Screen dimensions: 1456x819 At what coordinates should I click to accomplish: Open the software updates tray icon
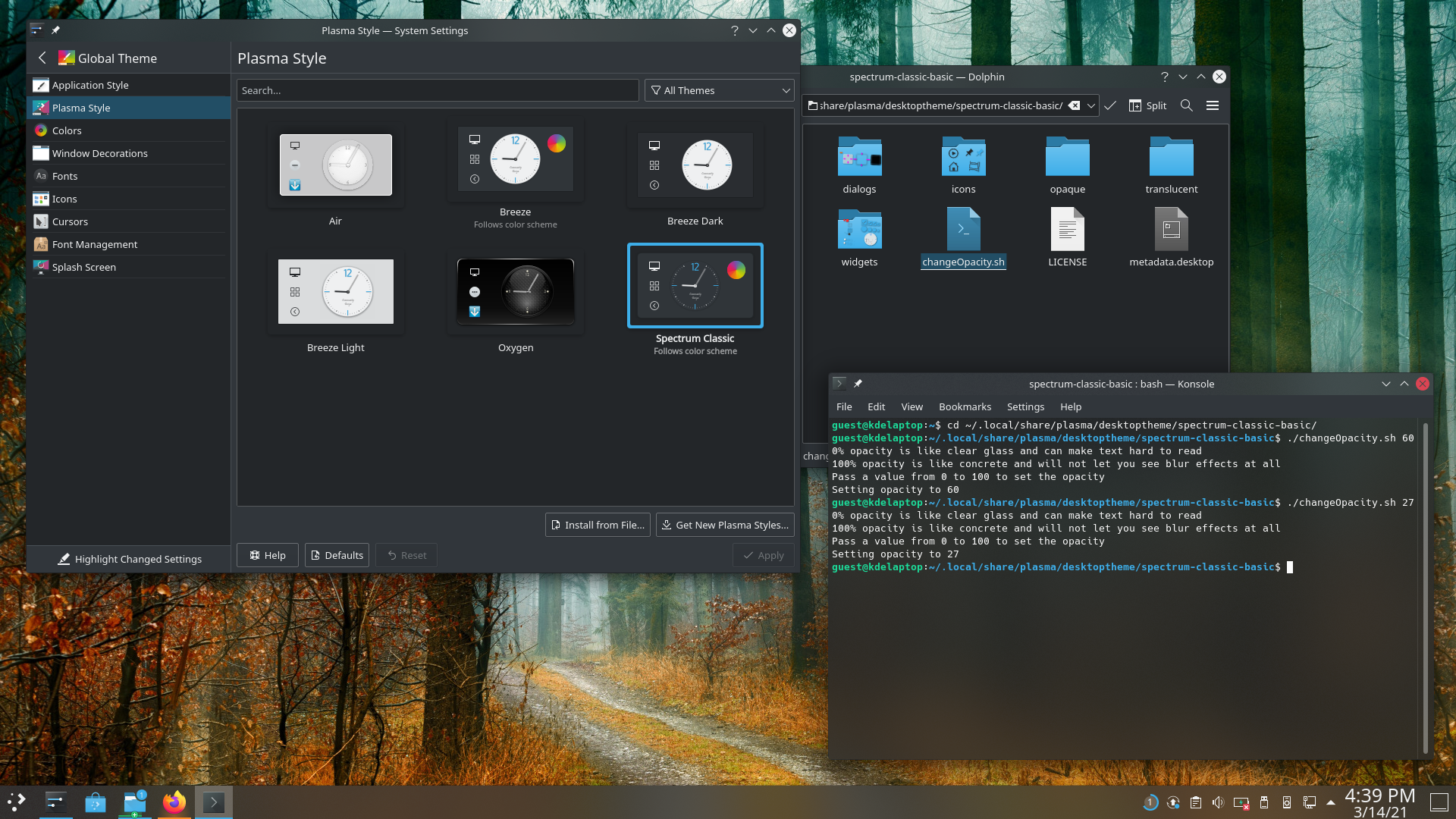coord(1172,802)
